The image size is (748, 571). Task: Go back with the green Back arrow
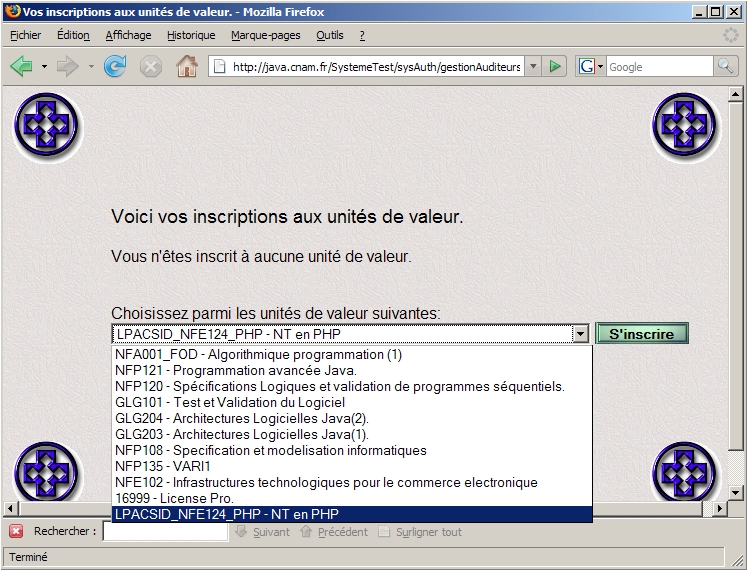21,66
